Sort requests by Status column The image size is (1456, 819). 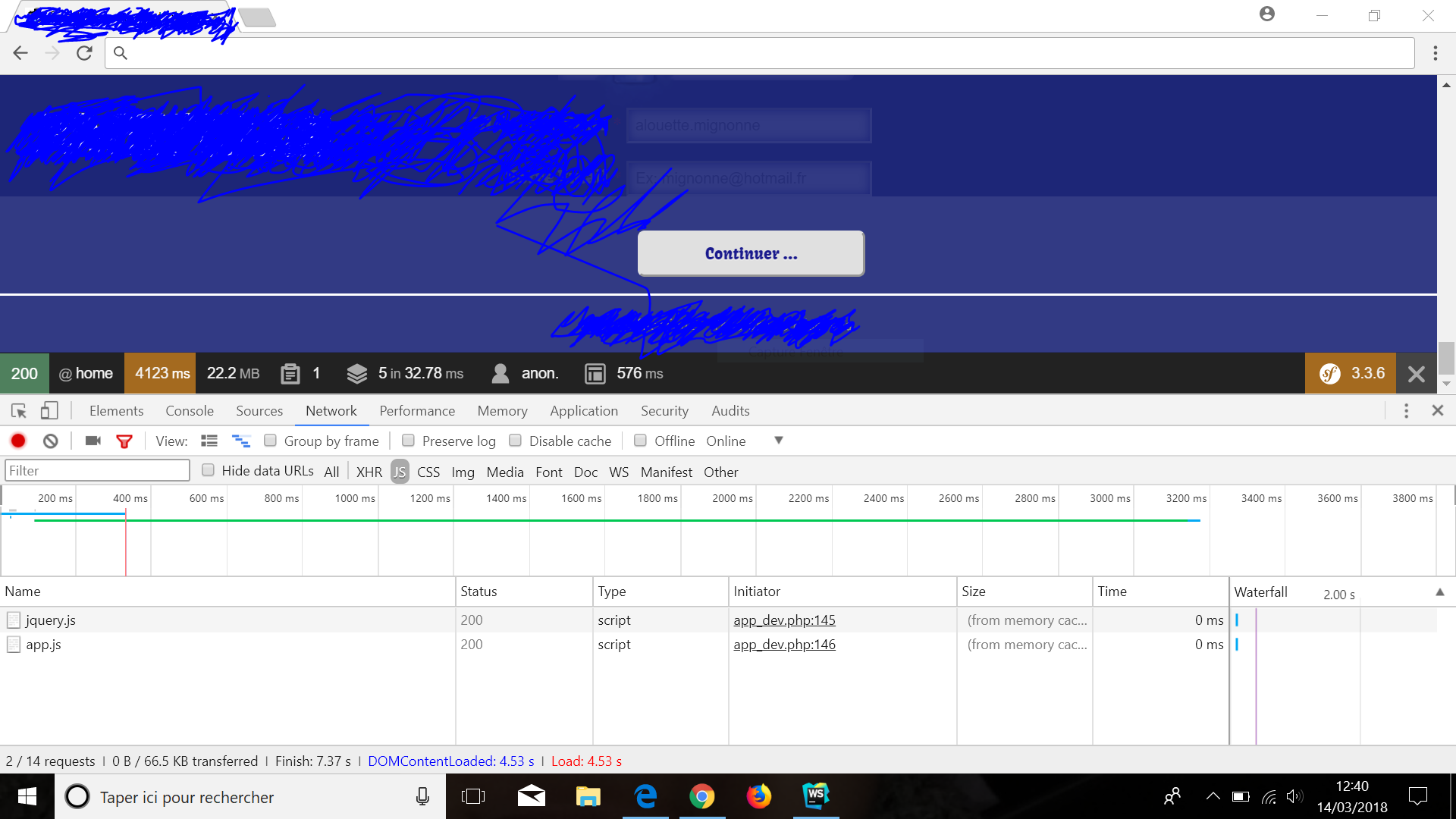523,591
